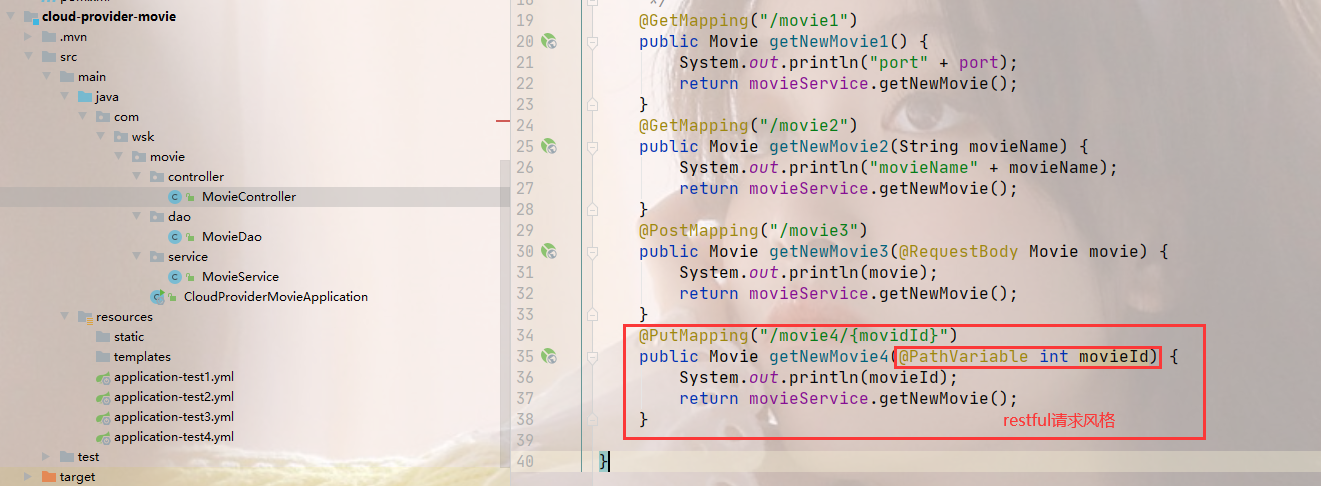
Task: Click the target folder orange icon
Action: pyautogui.click(x=49, y=477)
